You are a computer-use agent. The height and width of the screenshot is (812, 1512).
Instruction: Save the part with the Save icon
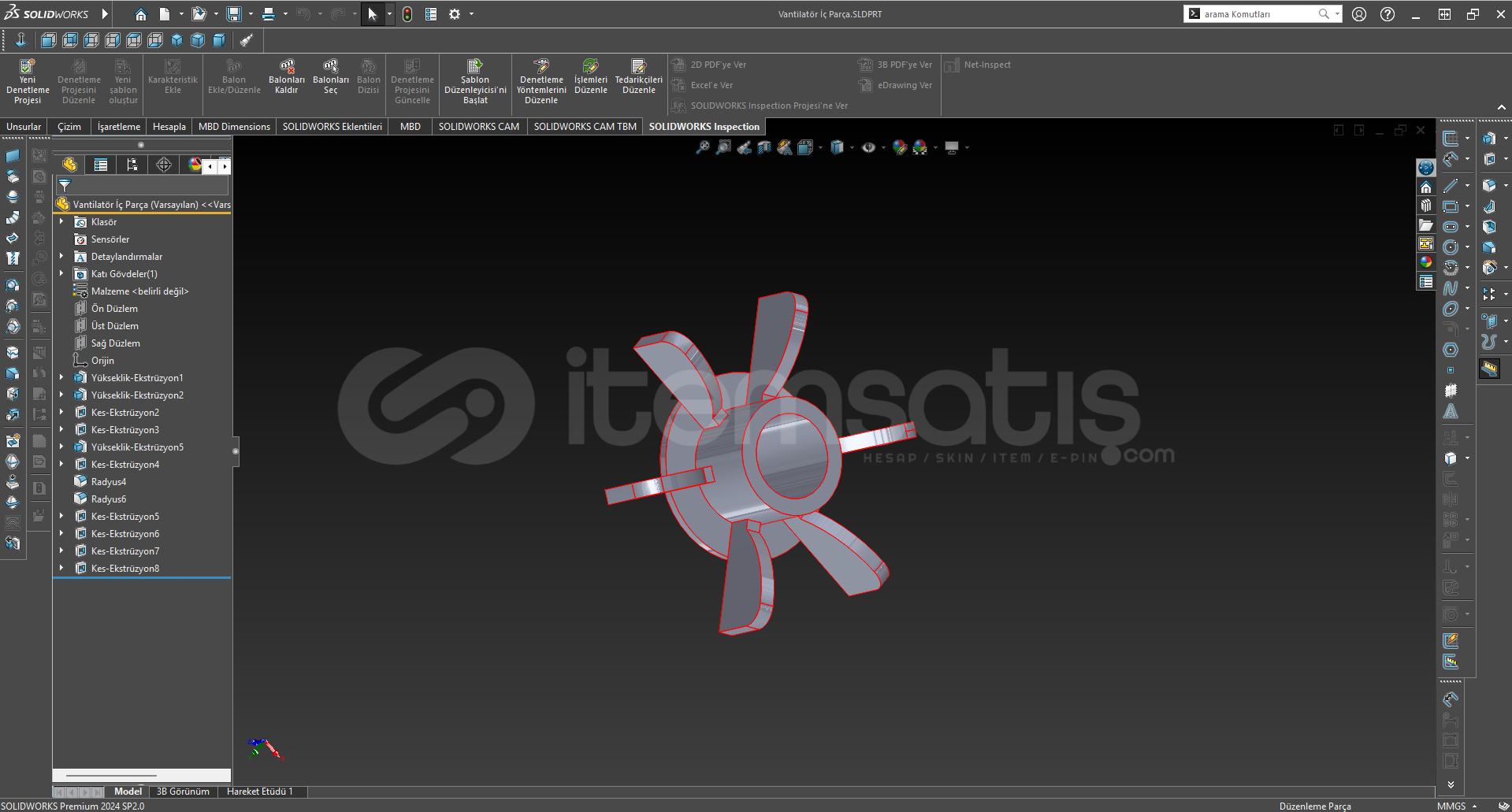234,14
